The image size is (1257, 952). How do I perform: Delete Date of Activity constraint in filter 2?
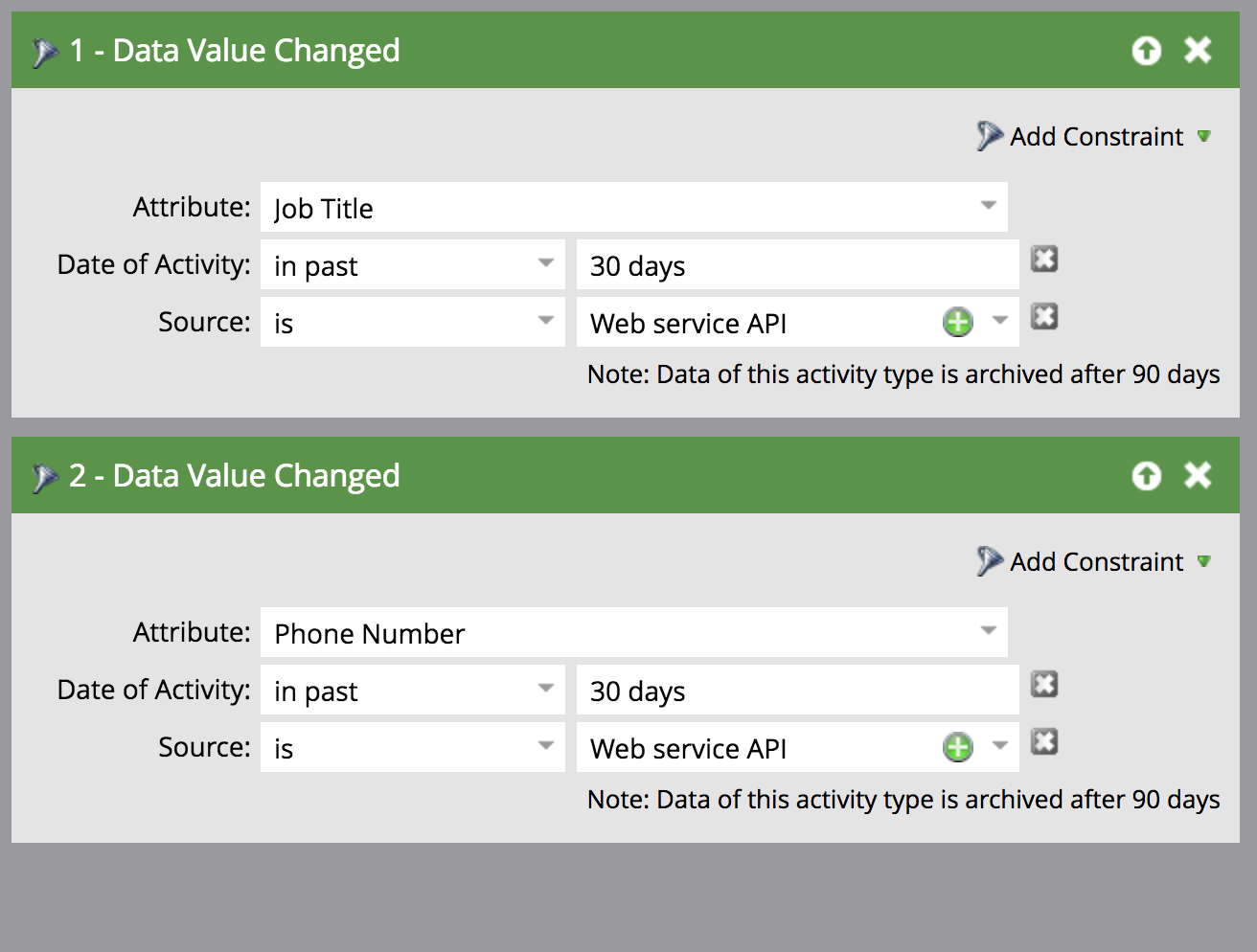[x=1044, y=685]
